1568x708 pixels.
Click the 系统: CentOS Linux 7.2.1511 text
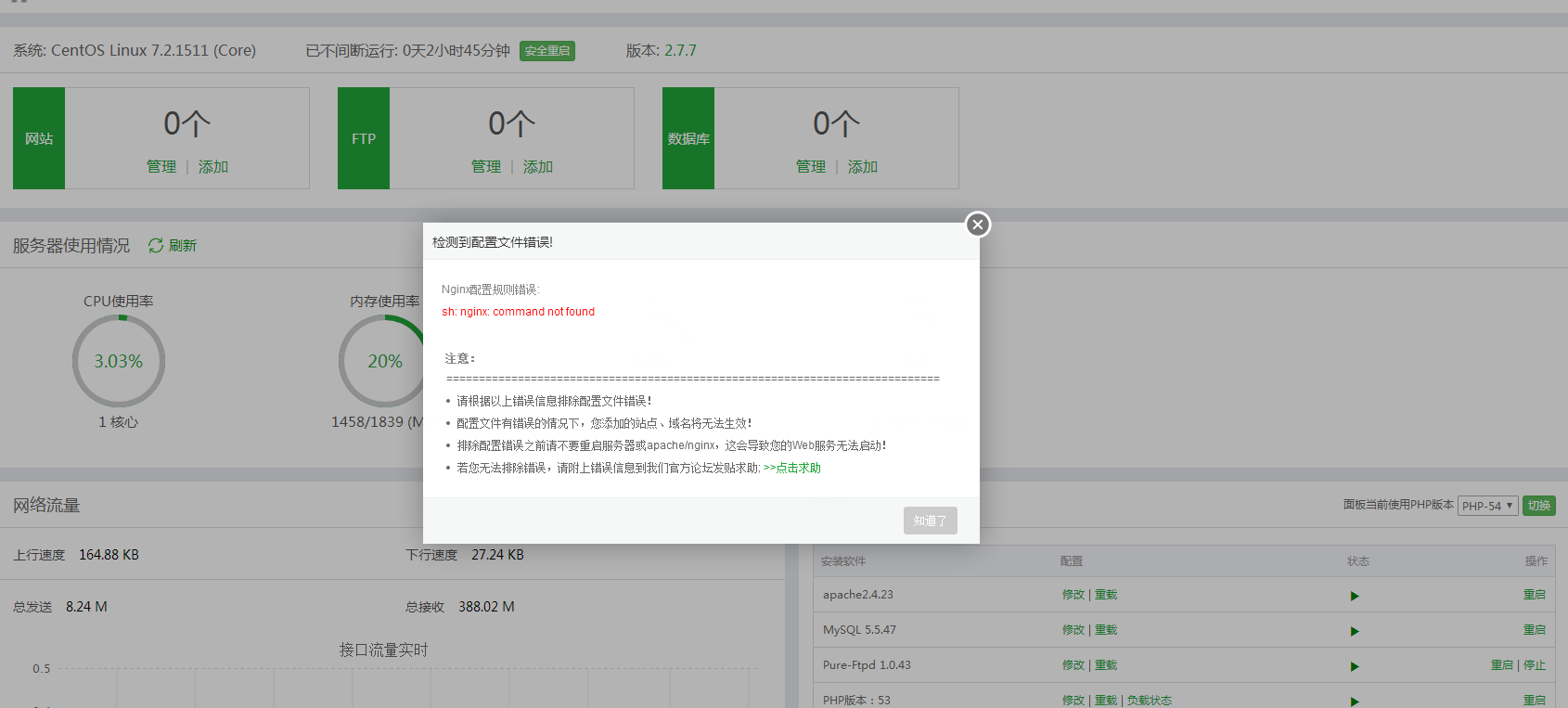point(135,50)
